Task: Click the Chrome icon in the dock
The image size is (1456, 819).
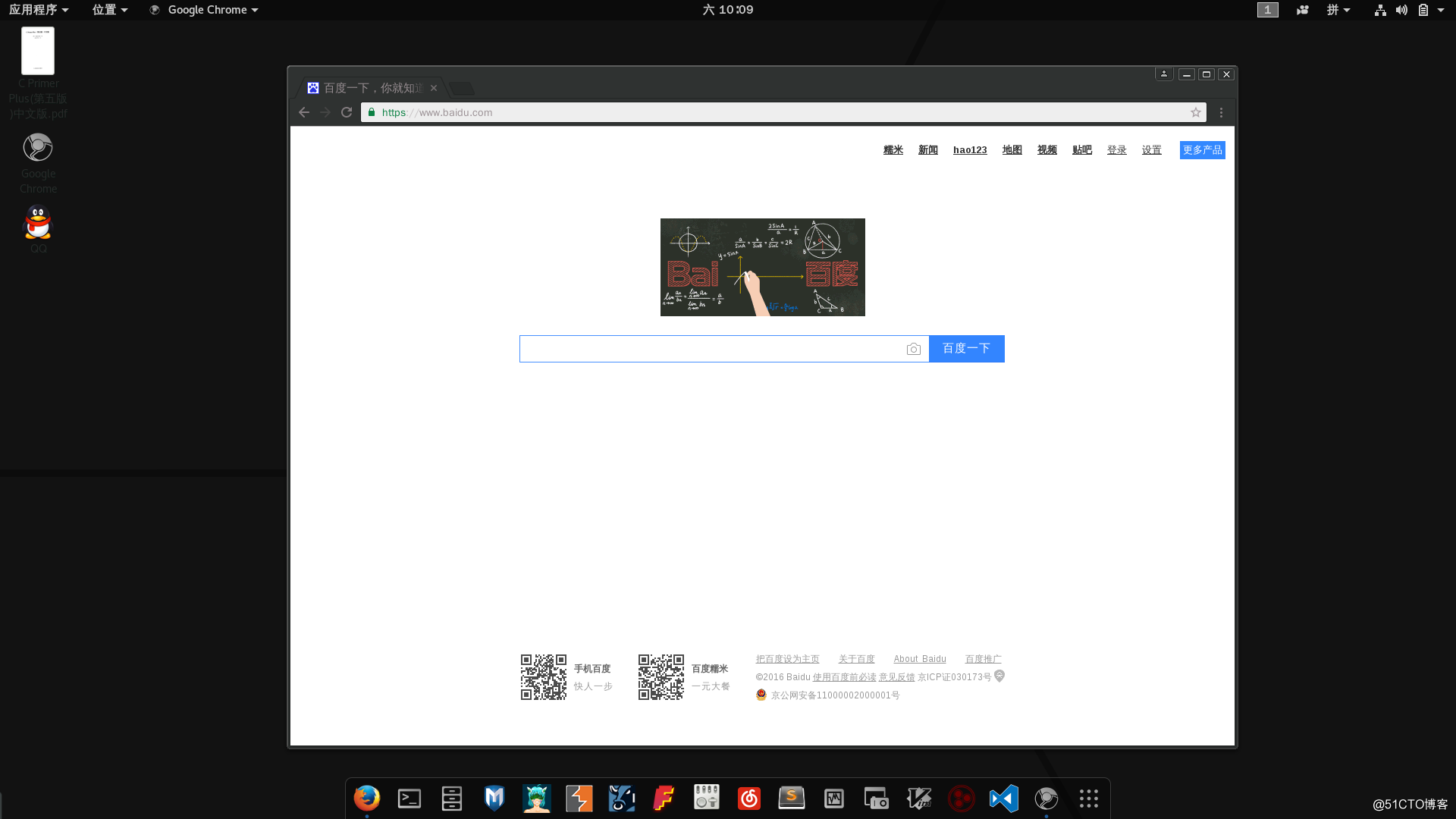Action: pyautogui.click(x=1046, y=798)
